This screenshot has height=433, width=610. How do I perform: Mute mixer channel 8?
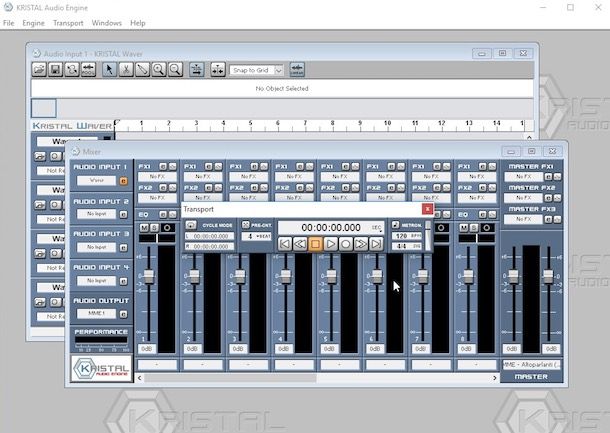[464, 228]
